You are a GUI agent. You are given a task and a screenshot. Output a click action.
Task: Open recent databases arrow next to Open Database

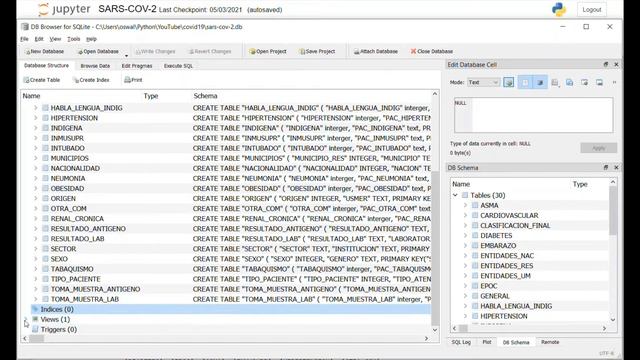click(x=127, y=56)
